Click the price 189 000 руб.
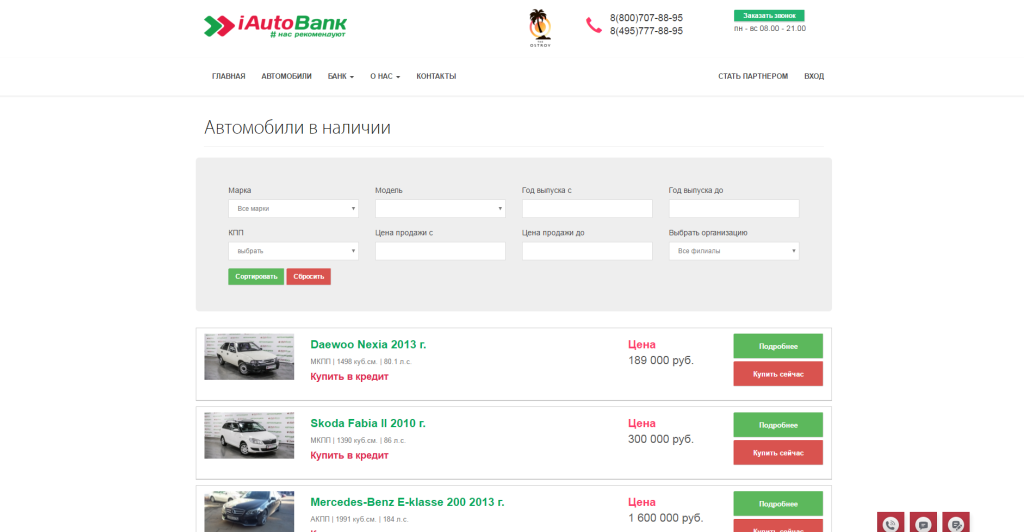This screenshot has height=532, width=1024. click(x=661, y=360)
